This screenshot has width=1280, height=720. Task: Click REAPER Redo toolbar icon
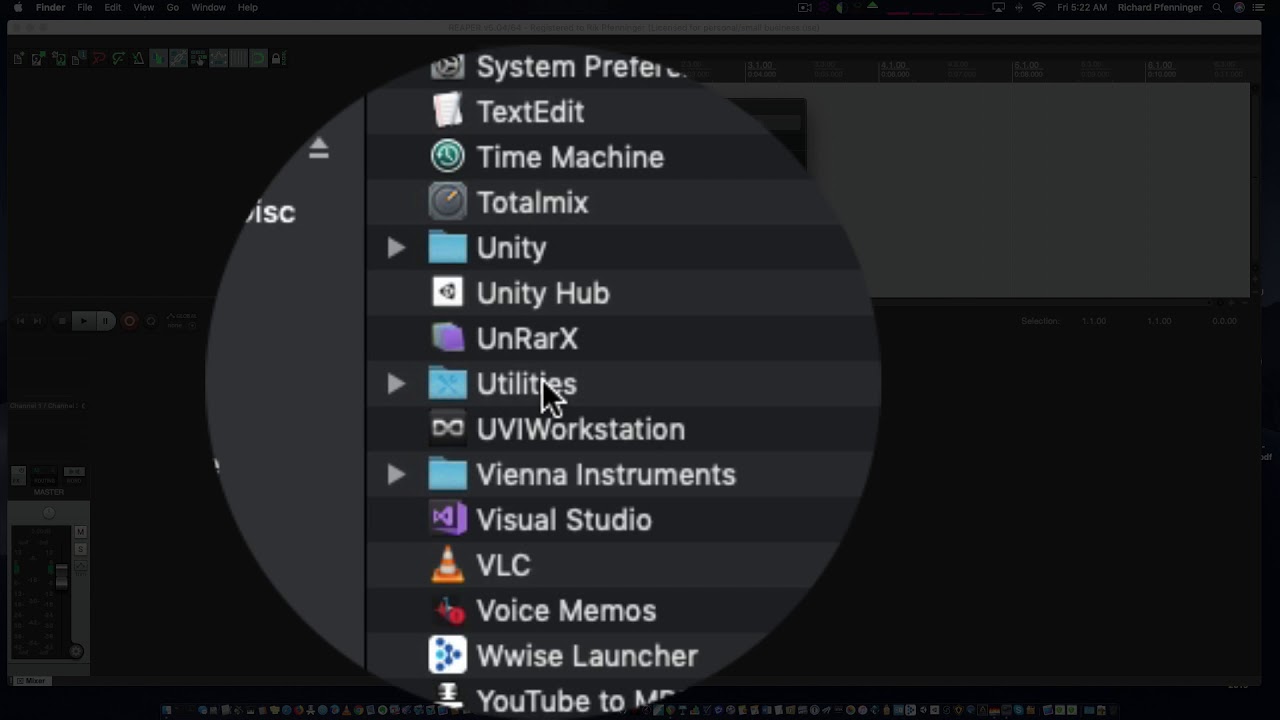118,59
